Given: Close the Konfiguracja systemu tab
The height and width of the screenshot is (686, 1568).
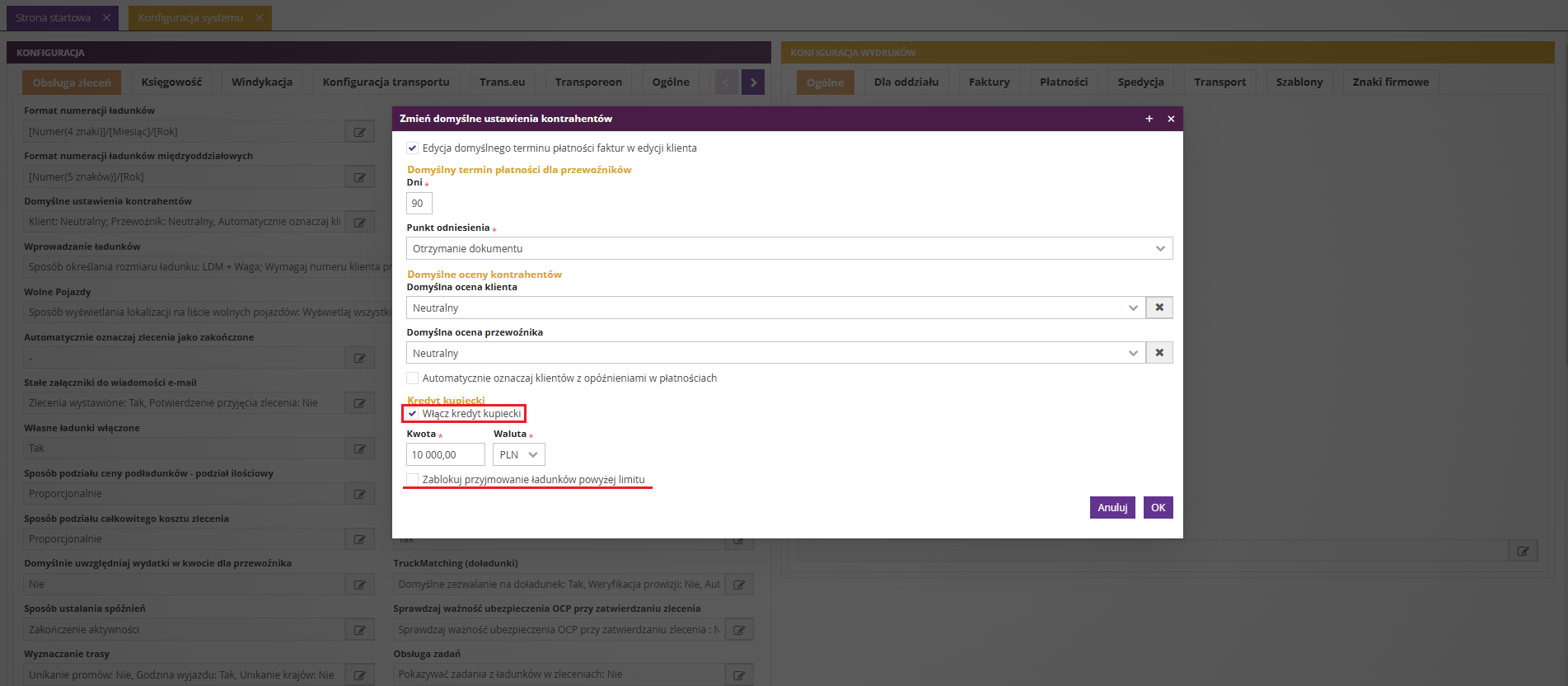Looking at the screenshot, I should coord(260,17).
